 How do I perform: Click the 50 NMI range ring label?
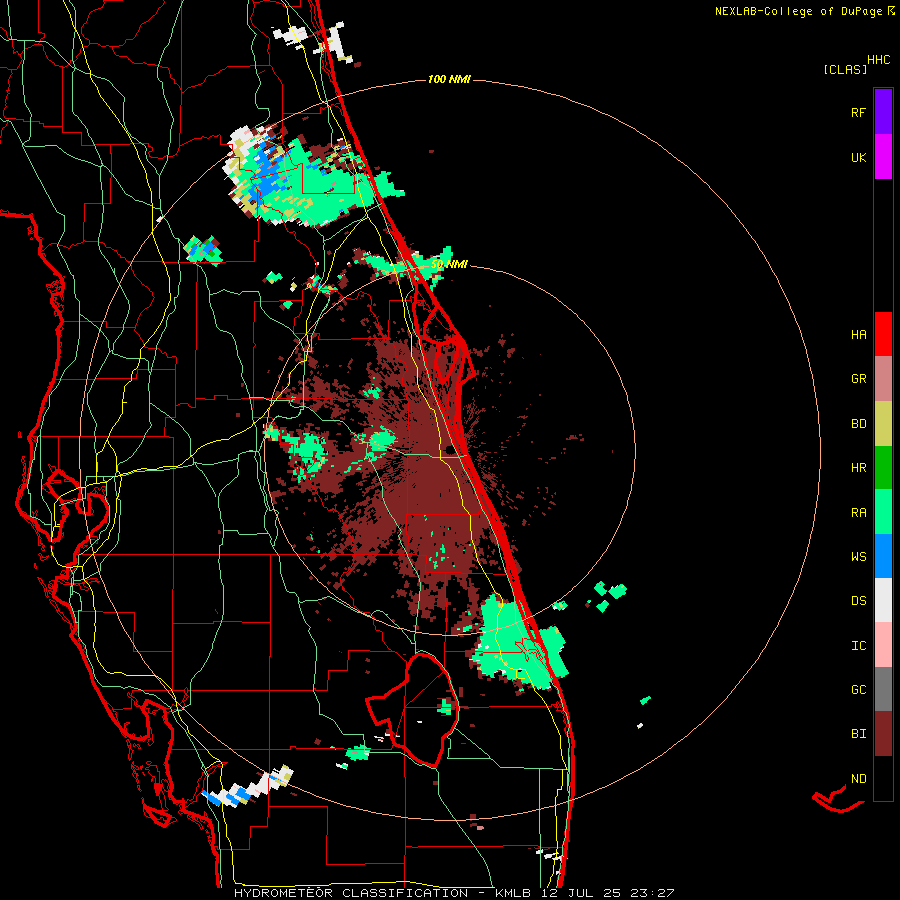pos(449,265)
